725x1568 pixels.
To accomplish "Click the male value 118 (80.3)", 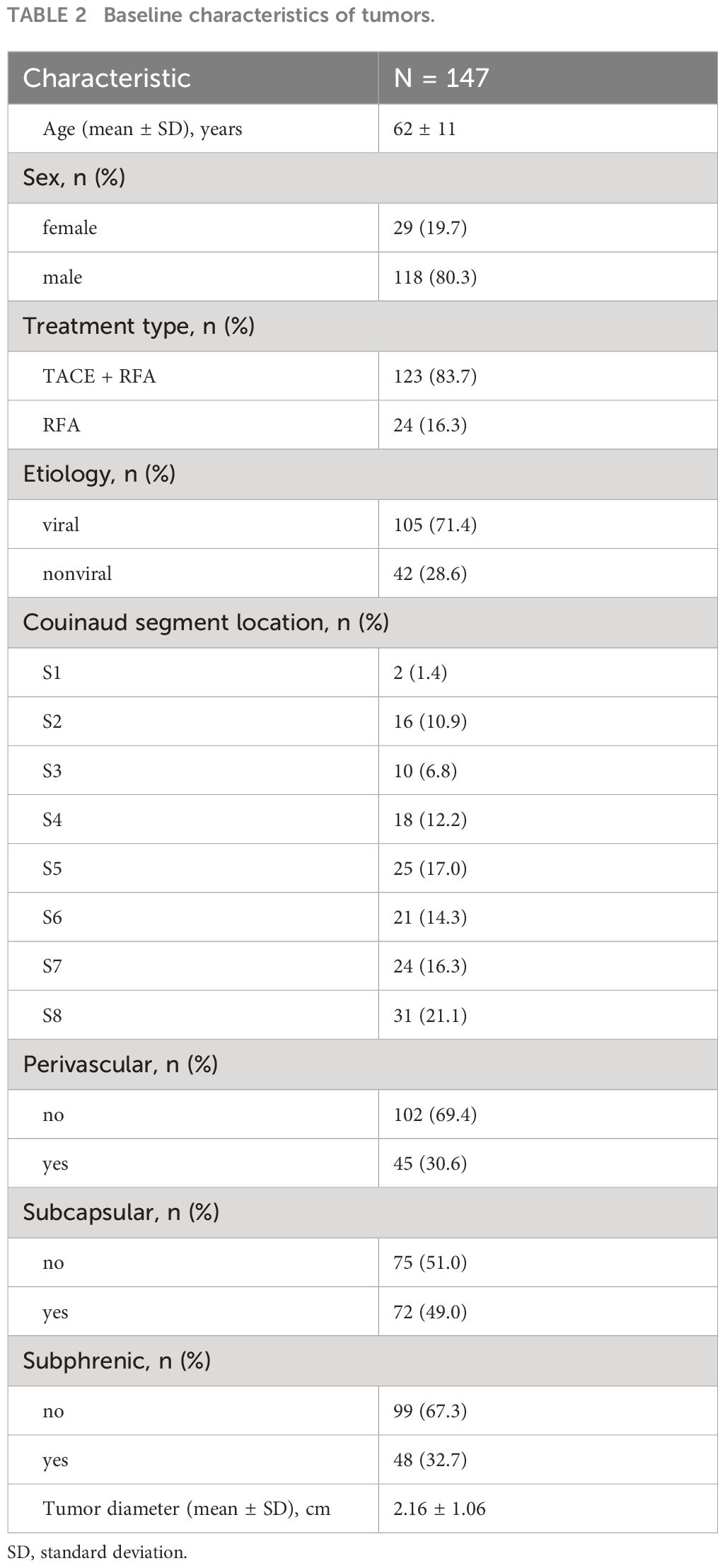I will click(x=435, y=277).
